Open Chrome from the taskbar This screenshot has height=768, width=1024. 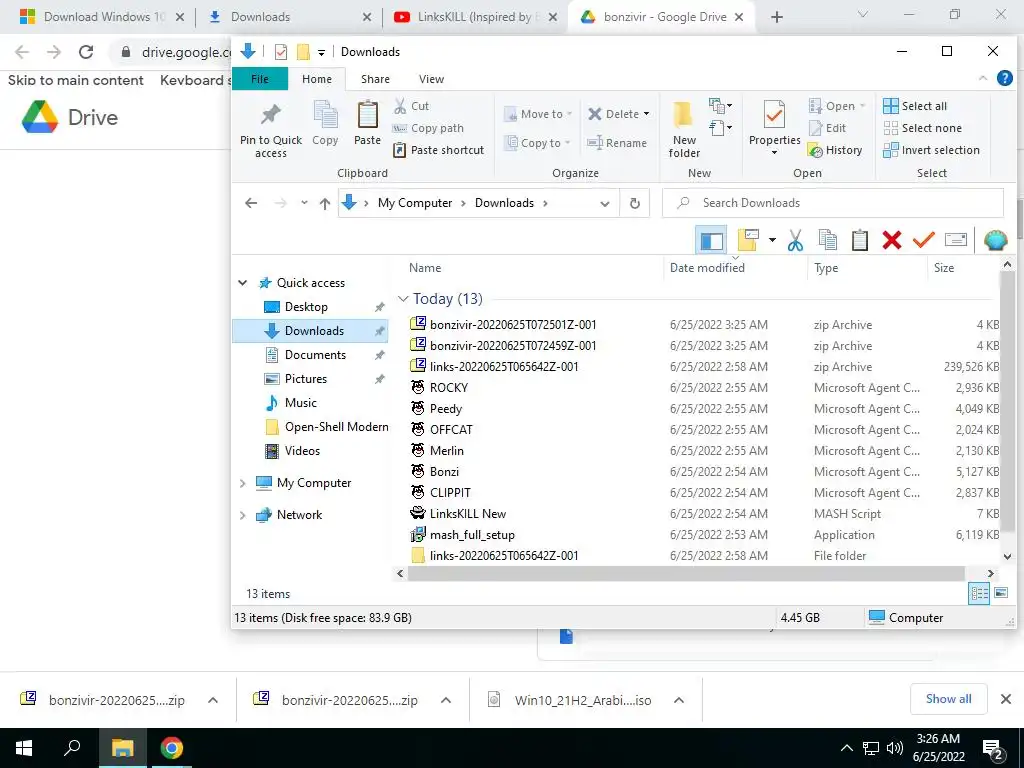click(171, 748)
